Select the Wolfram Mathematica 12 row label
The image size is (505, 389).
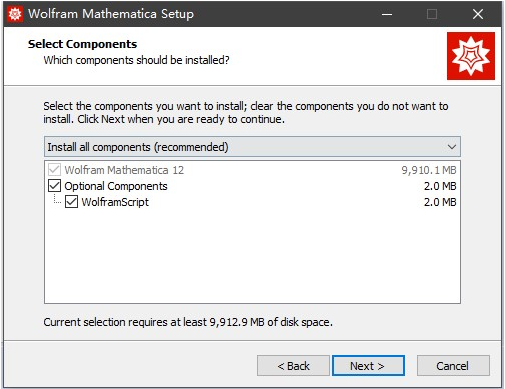pos(124,170)
